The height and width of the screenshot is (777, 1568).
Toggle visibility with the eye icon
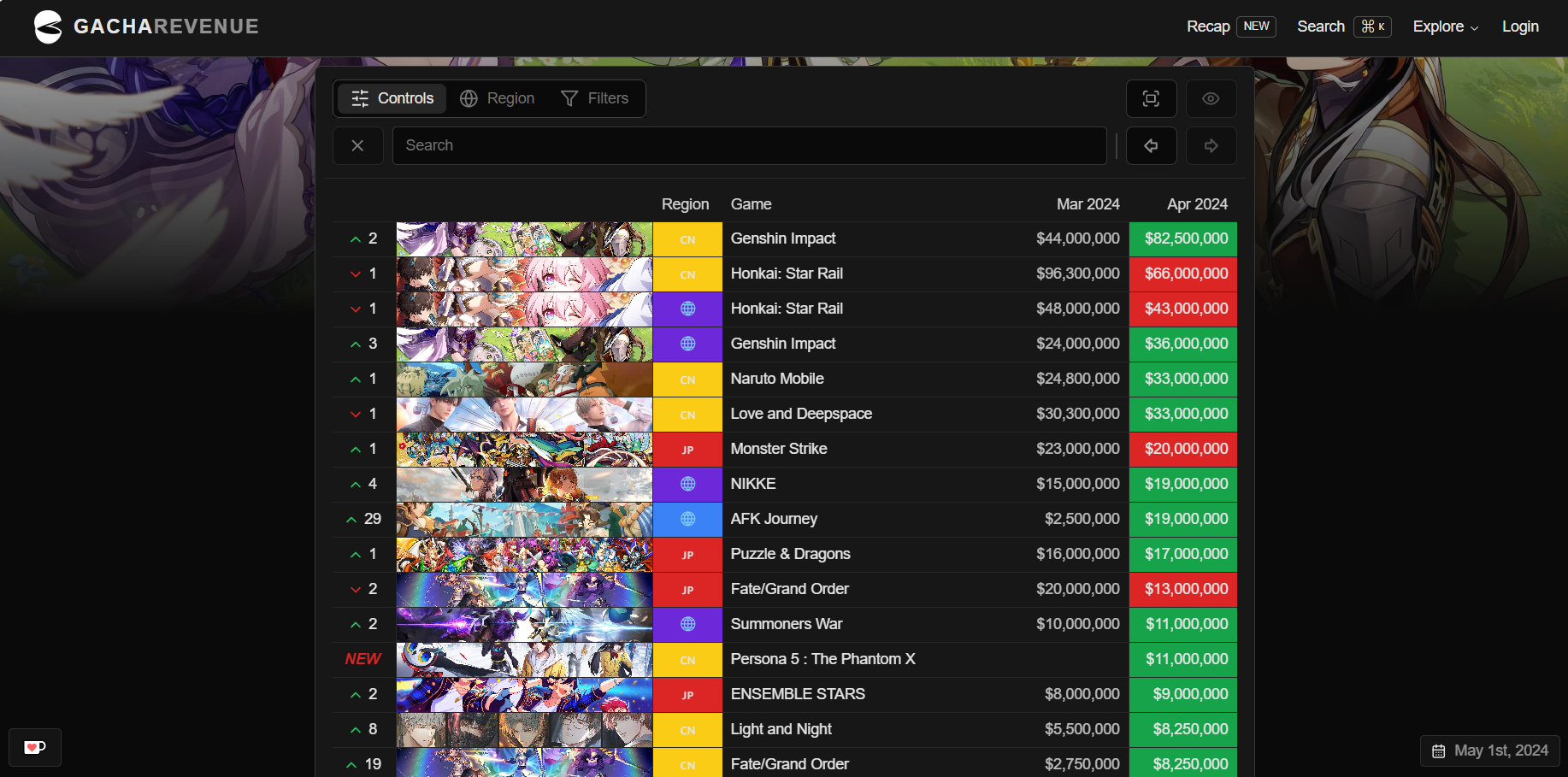click(x=1211, y=98)
